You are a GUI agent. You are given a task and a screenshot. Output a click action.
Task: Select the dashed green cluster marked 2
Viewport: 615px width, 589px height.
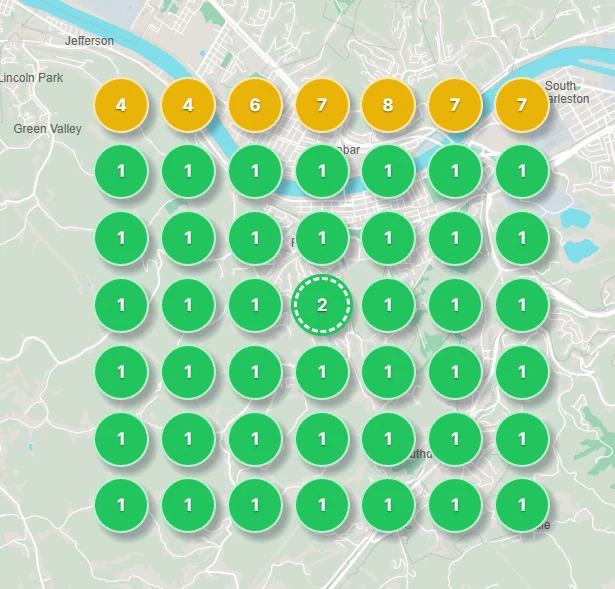(322, 305)
